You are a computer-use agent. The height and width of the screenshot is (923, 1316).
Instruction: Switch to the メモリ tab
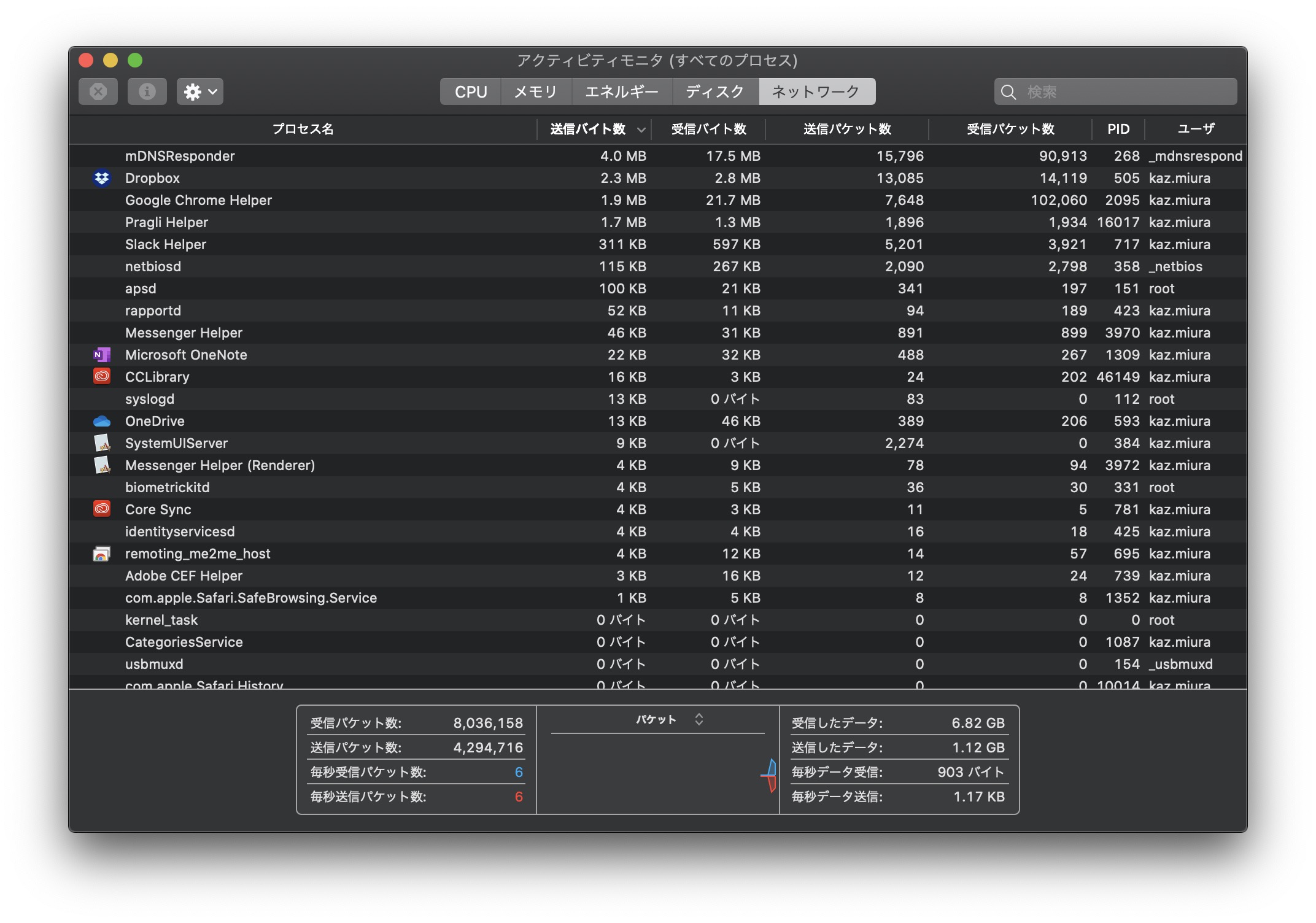pyautogui.click(x=536, y=91)
